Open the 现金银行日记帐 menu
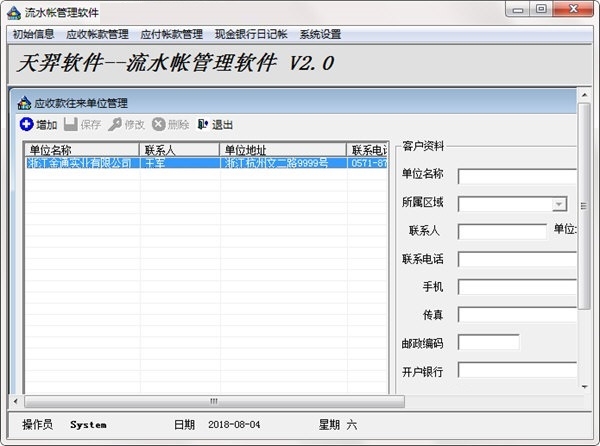600x446 pixels. pos(251,34)
